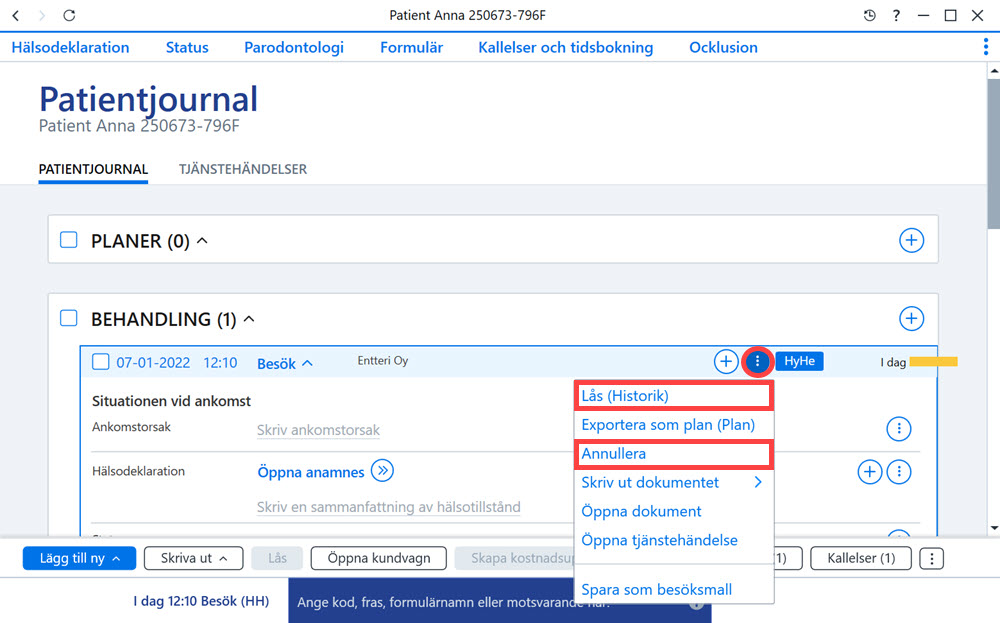This screenshot has width=1000, height=623.
Task: Check the PLANER checkbox
Action: coord(68,240)
